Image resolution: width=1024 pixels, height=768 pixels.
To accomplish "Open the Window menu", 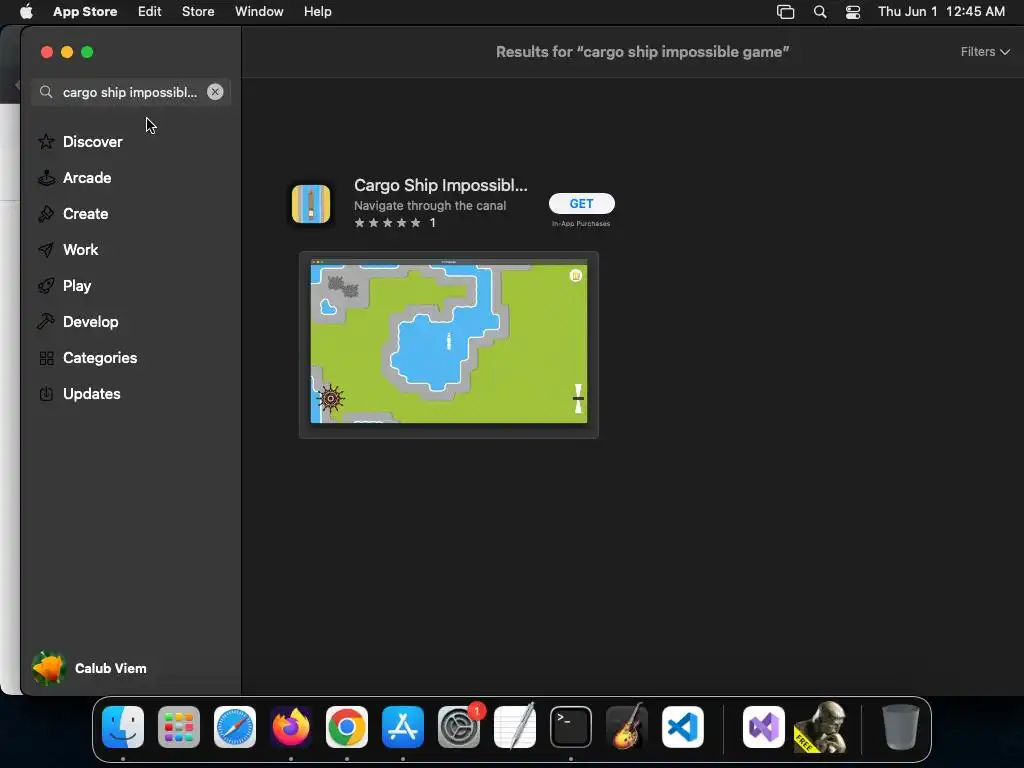I will [x=259, y=11].
